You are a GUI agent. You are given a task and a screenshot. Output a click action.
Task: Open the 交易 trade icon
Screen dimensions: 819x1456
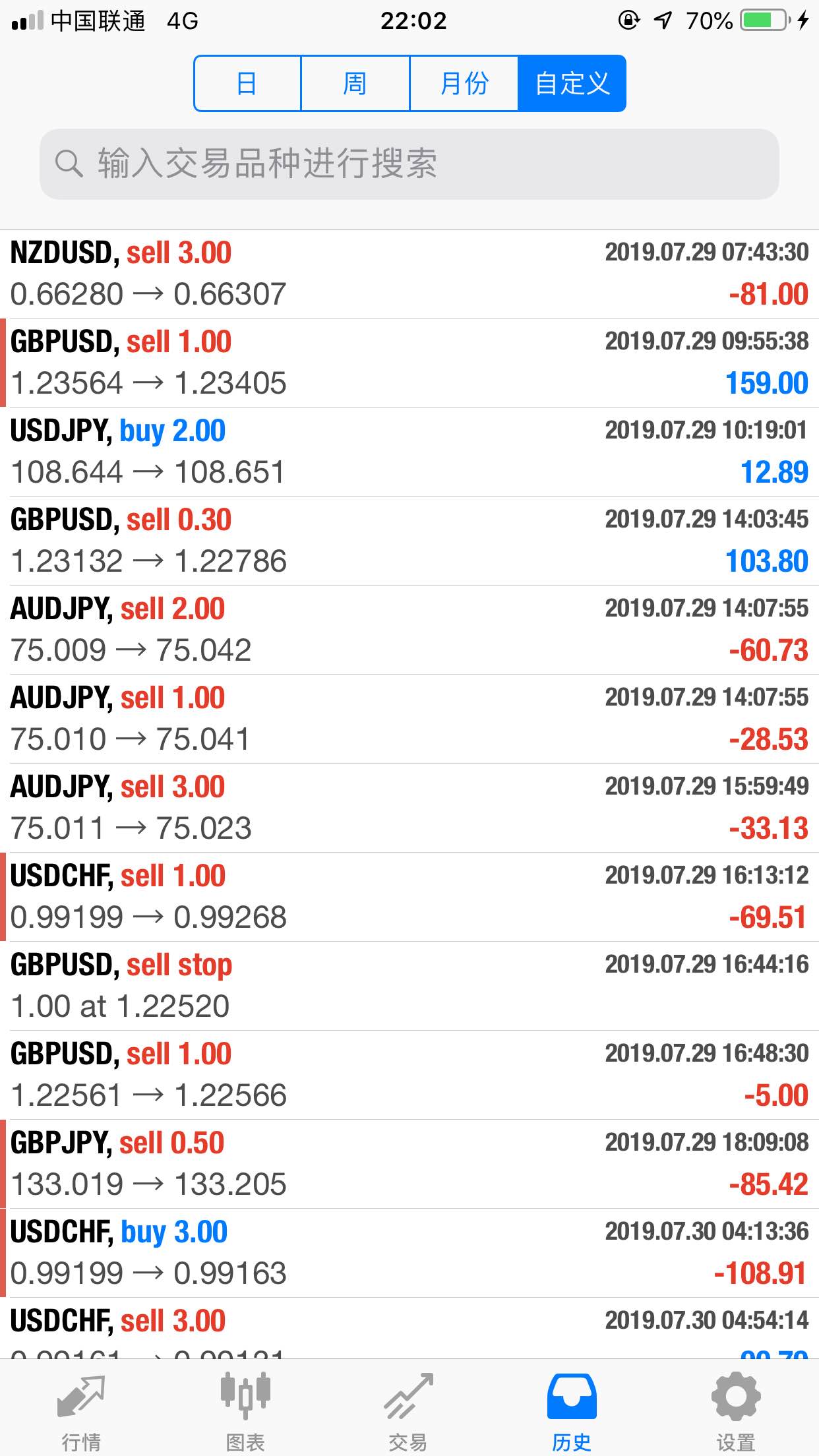click(409, 1395)
